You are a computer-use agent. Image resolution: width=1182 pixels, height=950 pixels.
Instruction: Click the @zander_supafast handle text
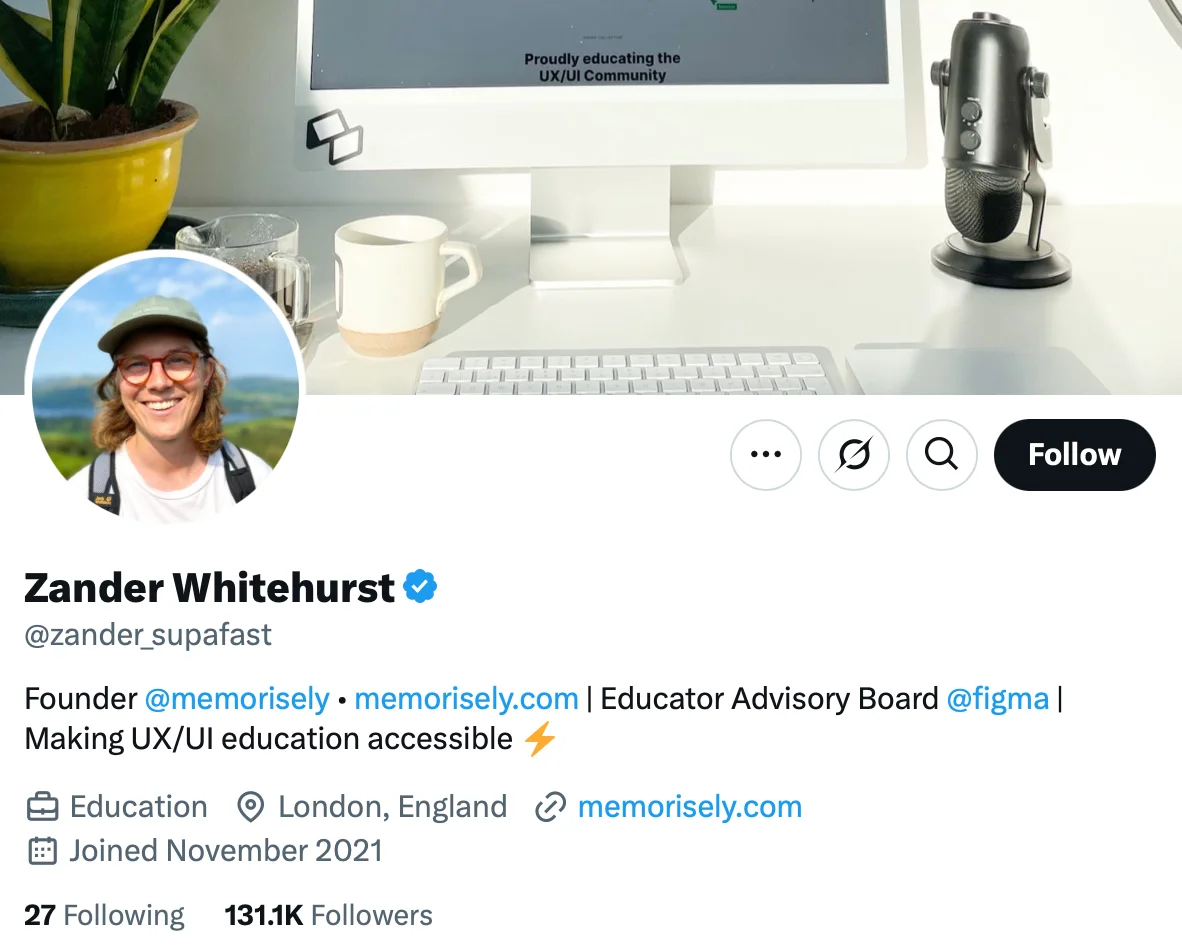point(148,635)
